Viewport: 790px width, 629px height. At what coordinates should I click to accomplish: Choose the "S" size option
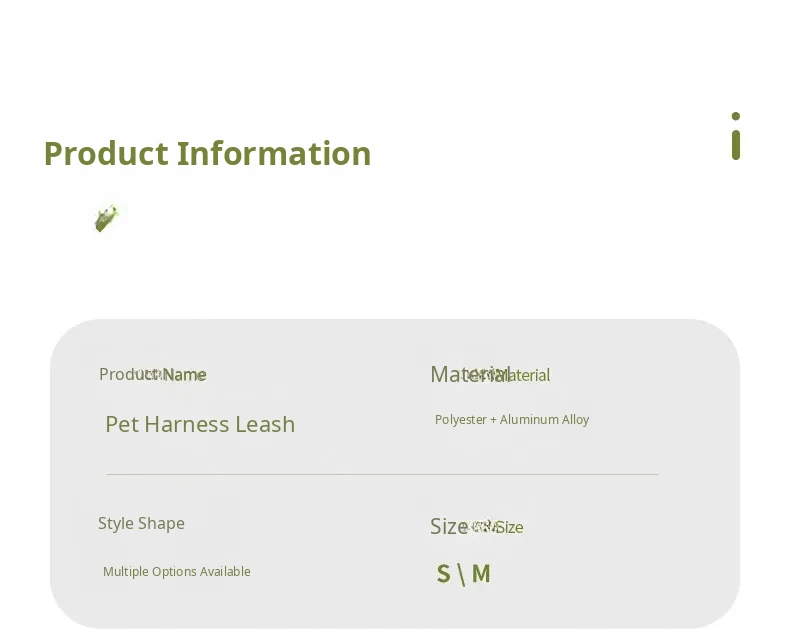pos(443,574)
